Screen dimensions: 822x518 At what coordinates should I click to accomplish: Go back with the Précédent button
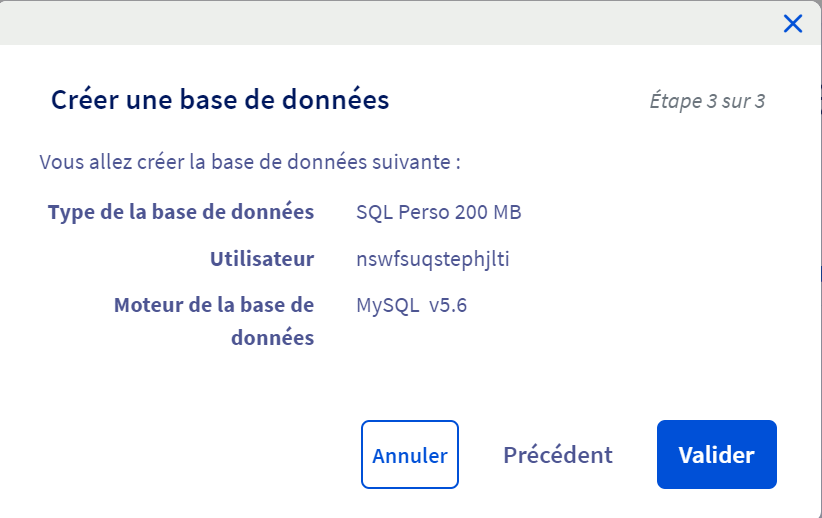558,455
